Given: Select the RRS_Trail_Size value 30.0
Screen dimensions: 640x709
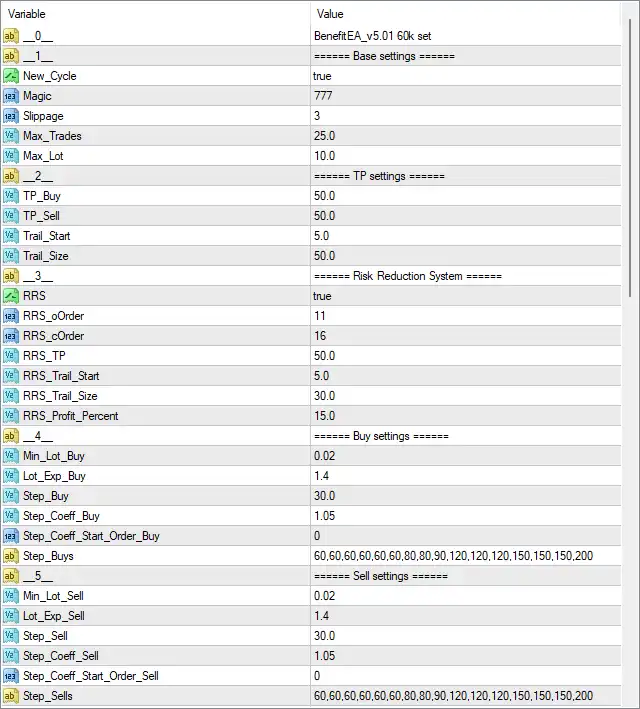Looking at the screenshot, I should click(x=325, y=396).
